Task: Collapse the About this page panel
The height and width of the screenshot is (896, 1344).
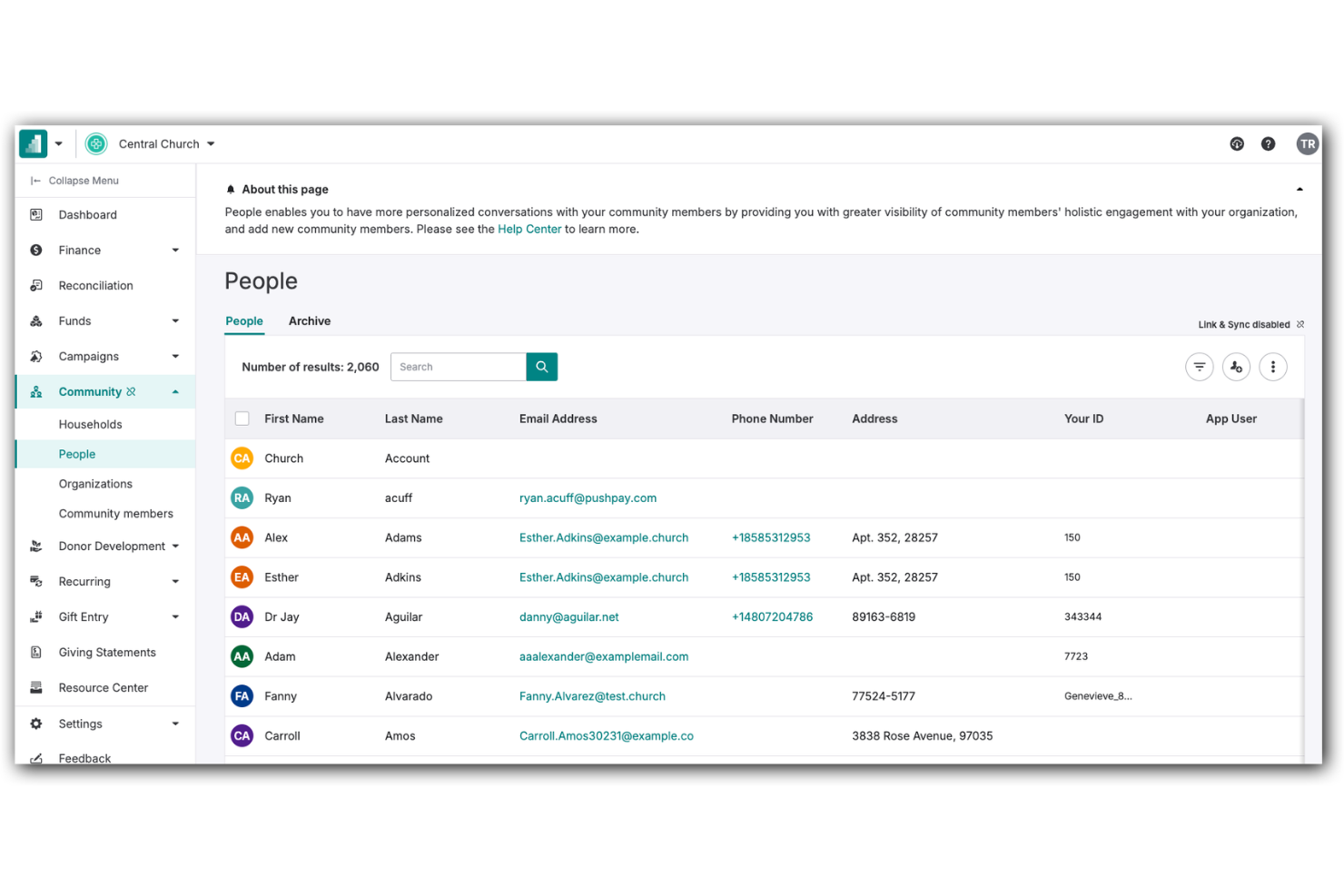Action: [x=1299, y=189]
